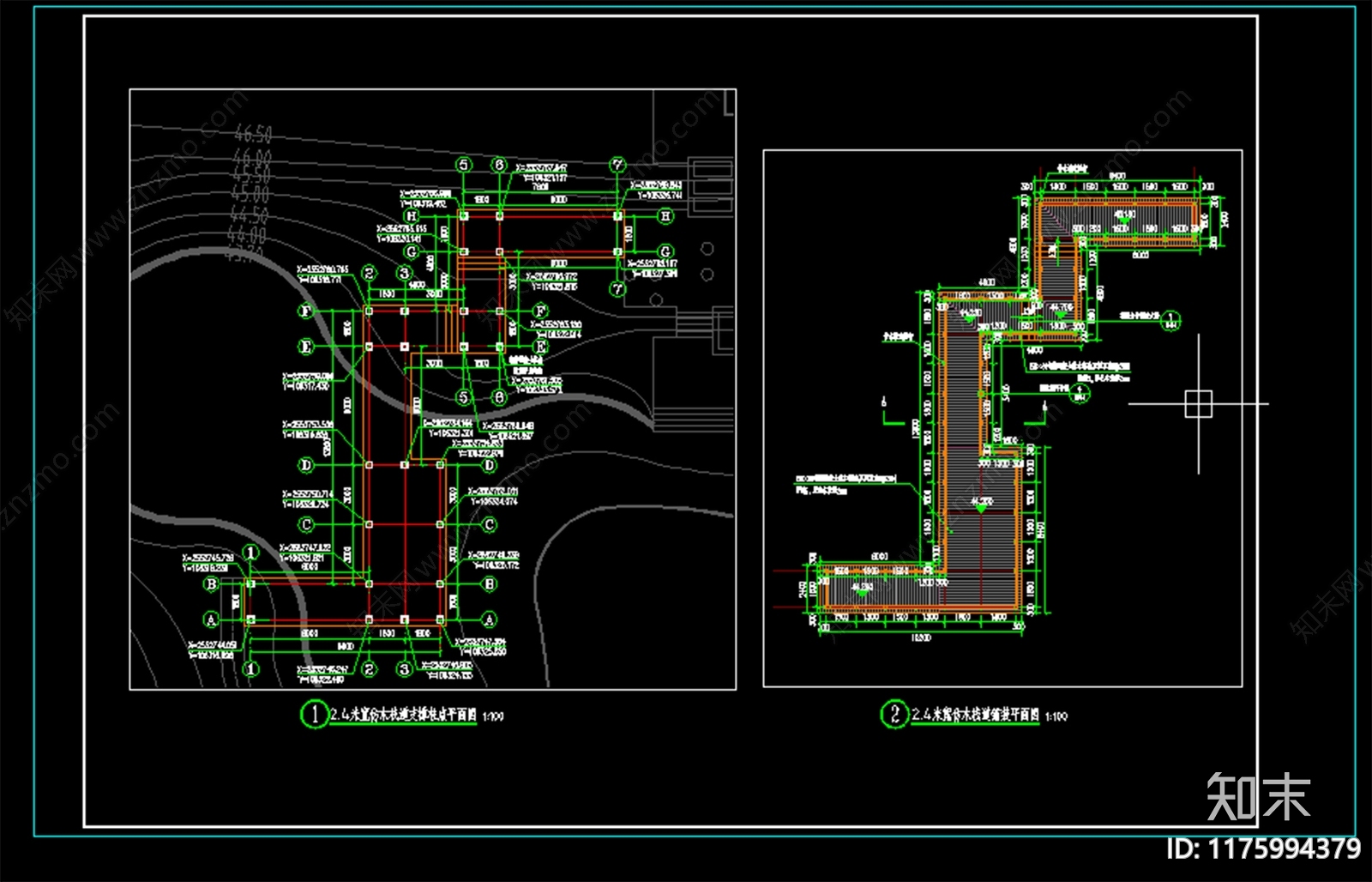Select axis bubble F at the left end

tap(306, 311)
